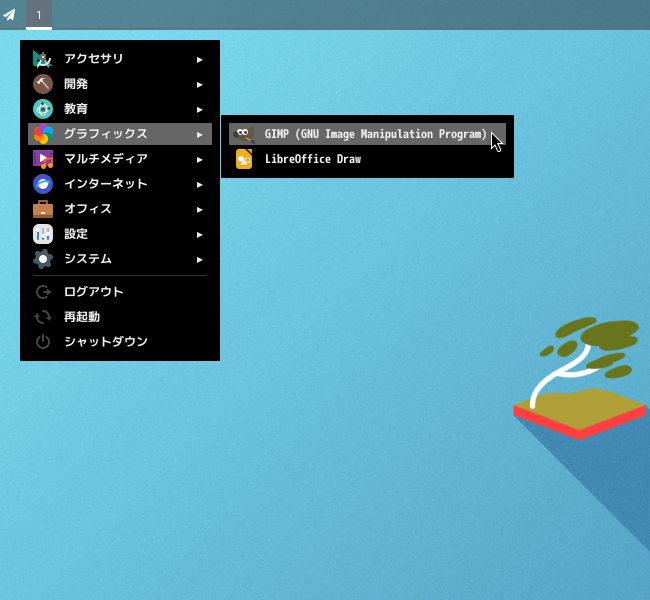Select 再起動 to restart the computer
This screenshot has height=600, width=650.
82,317
